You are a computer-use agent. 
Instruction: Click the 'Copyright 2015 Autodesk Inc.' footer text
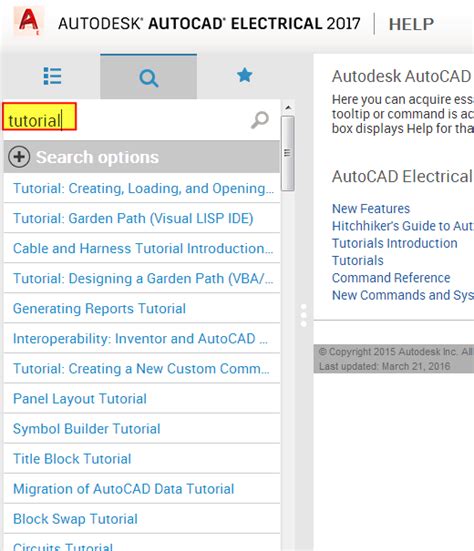(388, 351)
